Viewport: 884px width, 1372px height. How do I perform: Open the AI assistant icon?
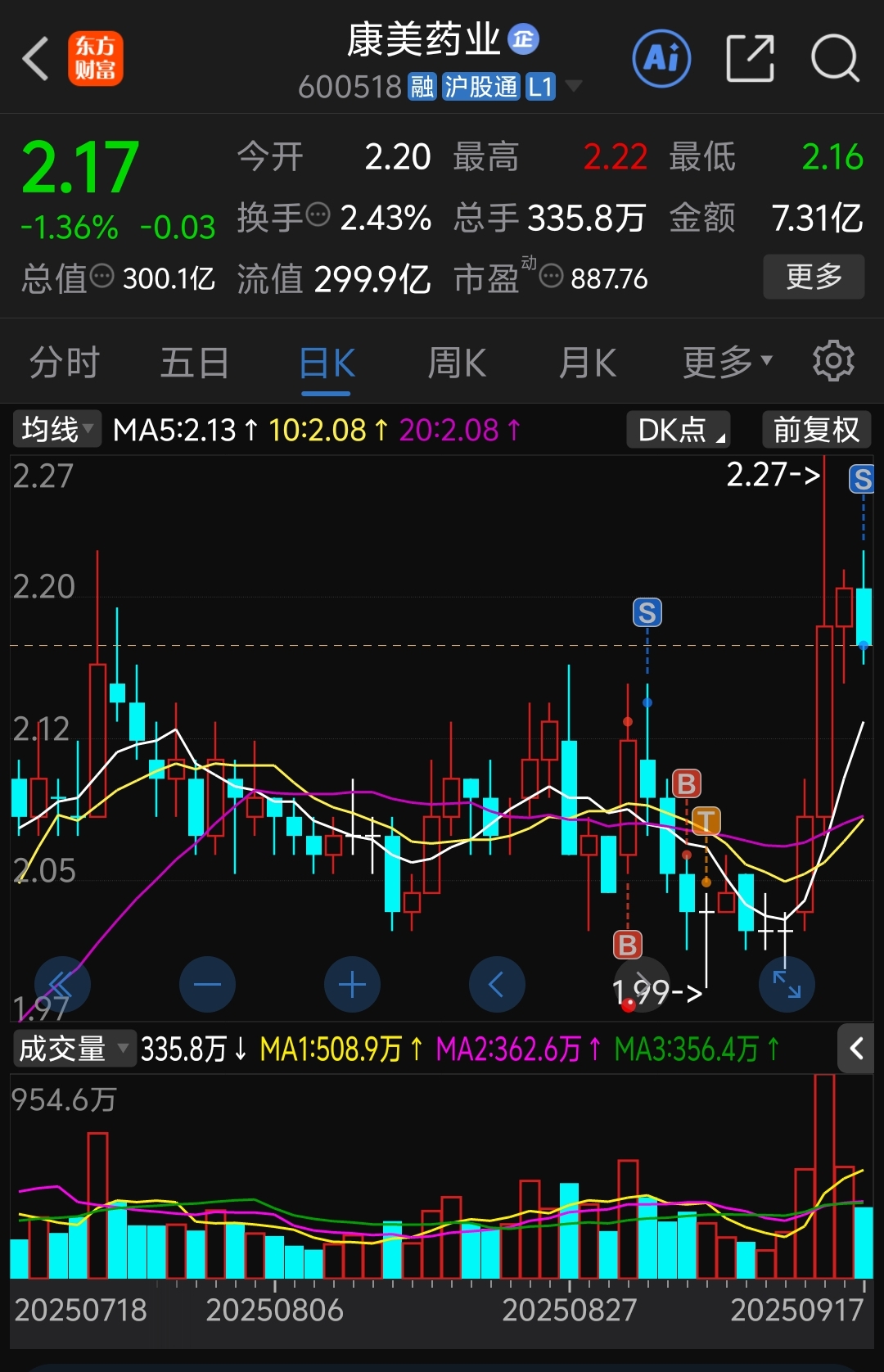point(661,59)
